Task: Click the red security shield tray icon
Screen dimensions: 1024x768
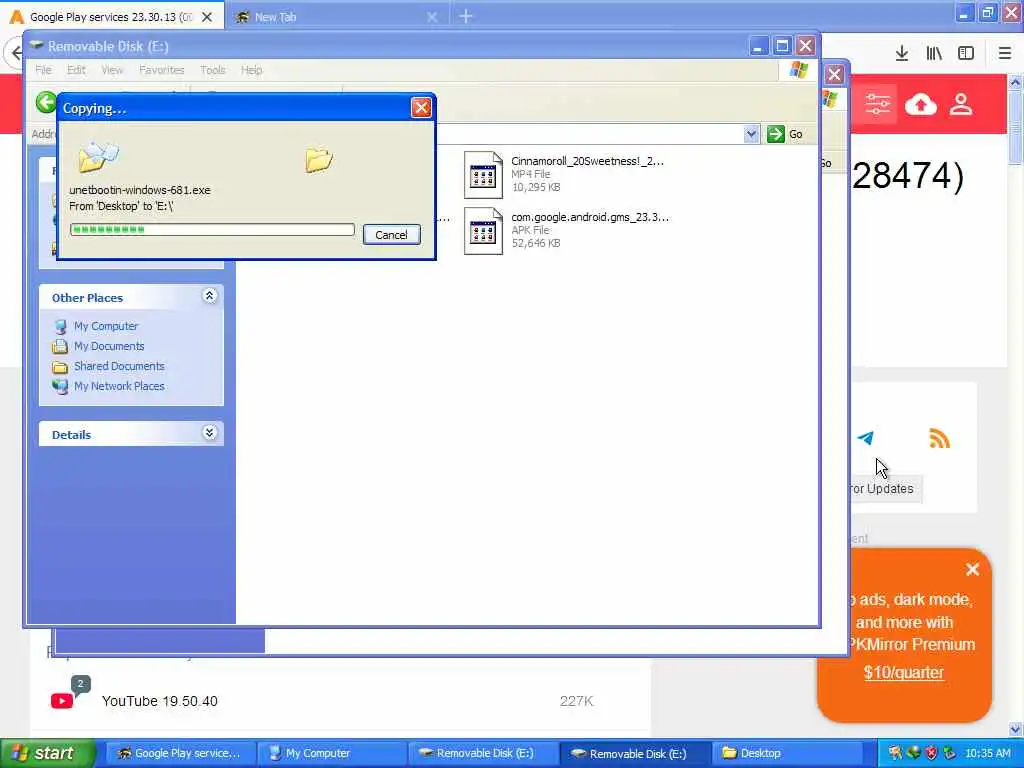Action: [x=931, y=753]
